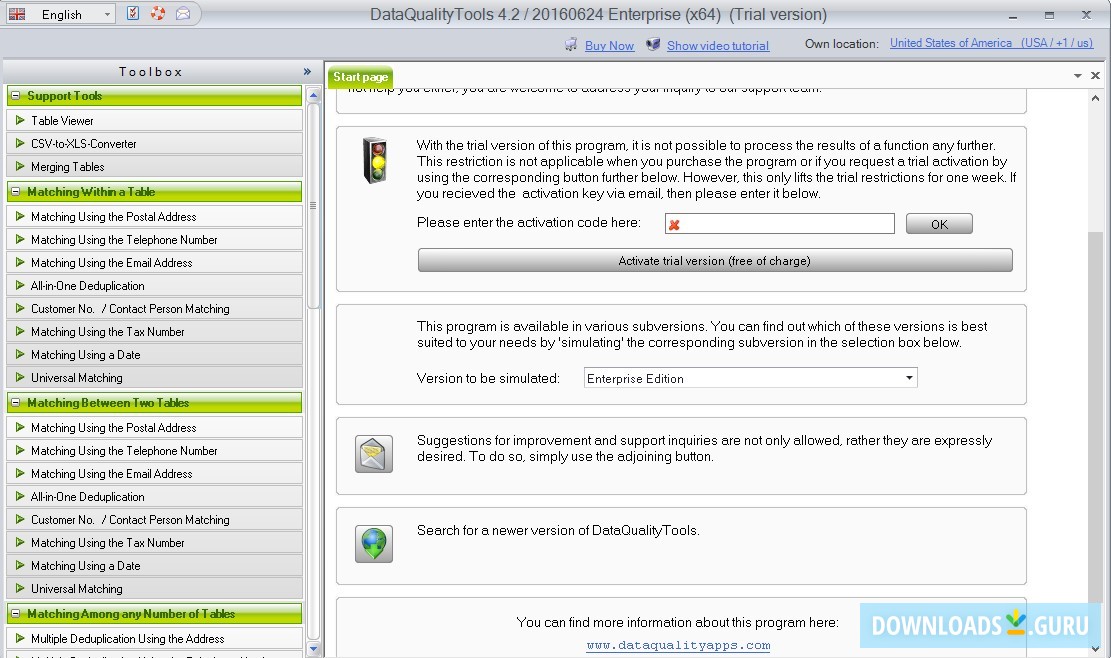The width and height of the screenshot is (1111, 658).
Task: Click the Toolbox scrollbar up arrow
Action: point(313,95)
